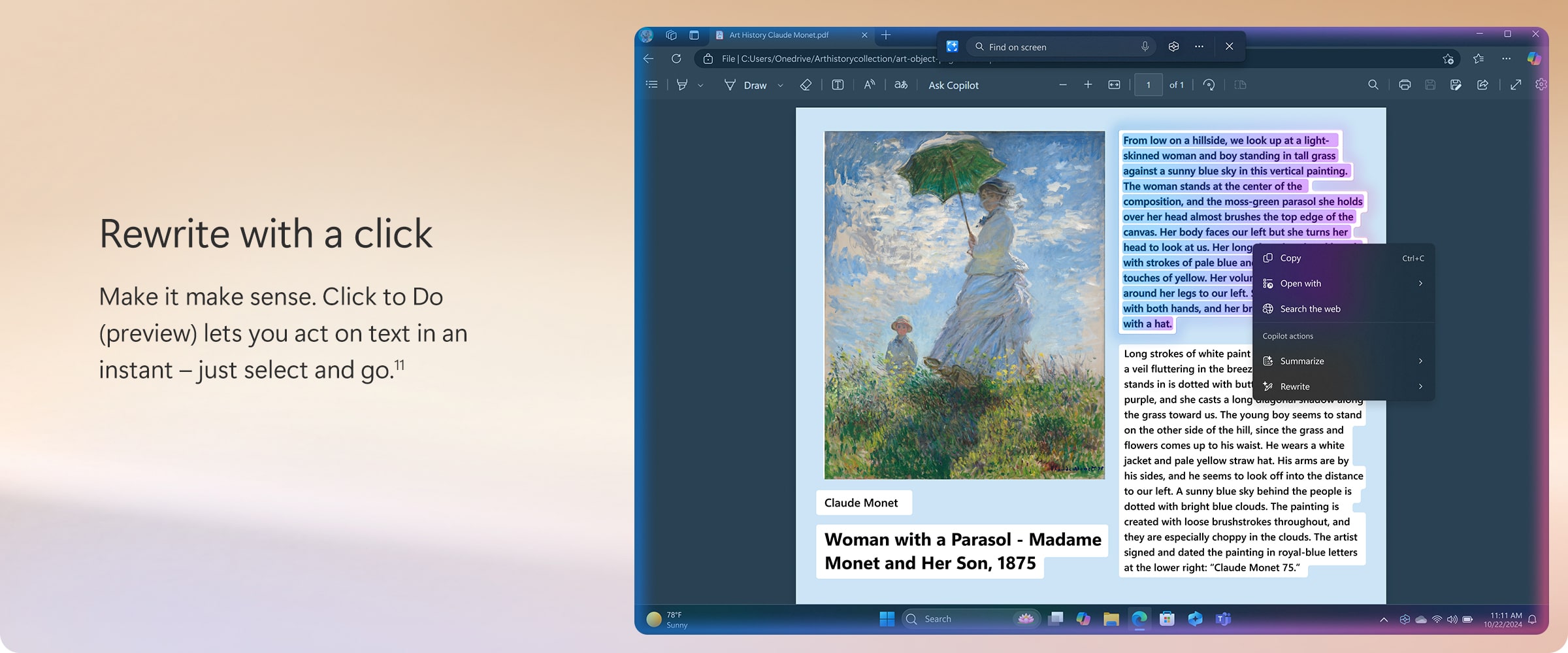Select Search the web menu item
Image resolution: width=1568 pixels, height=653 pixels.
click(1343, 309)
